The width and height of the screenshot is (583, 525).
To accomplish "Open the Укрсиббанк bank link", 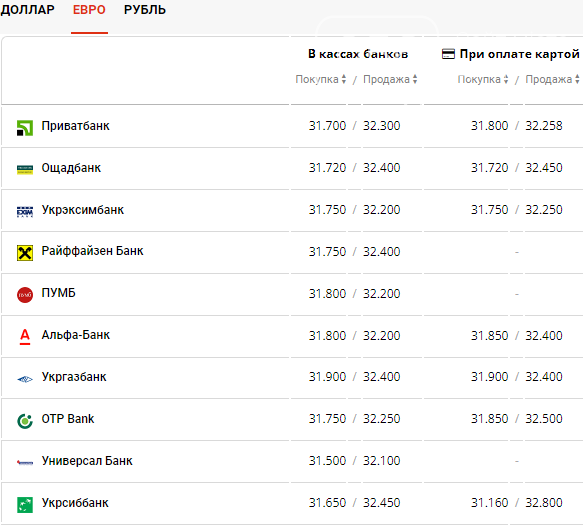I will coord(75,503).
